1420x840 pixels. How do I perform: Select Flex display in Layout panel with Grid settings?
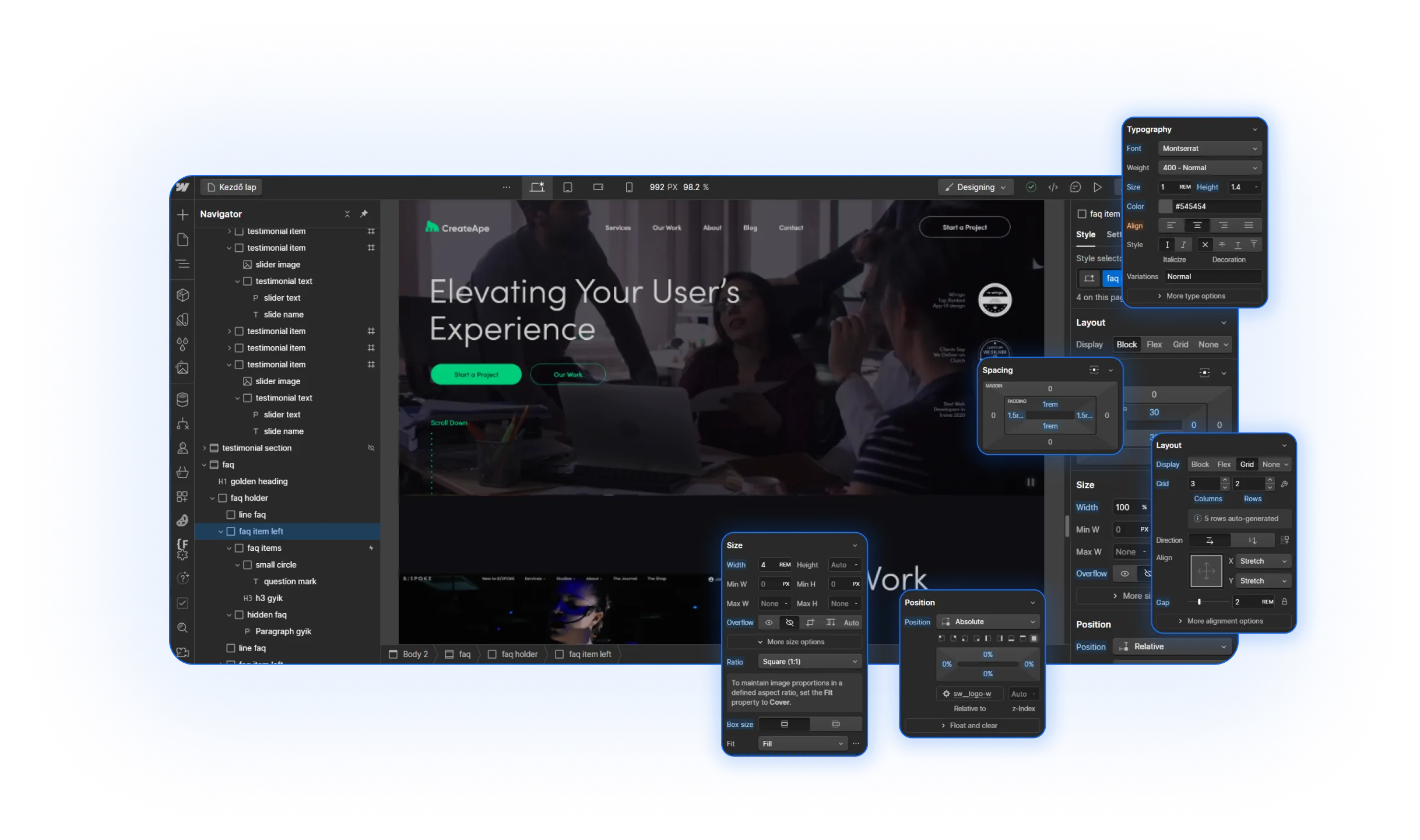(1224, 465)
